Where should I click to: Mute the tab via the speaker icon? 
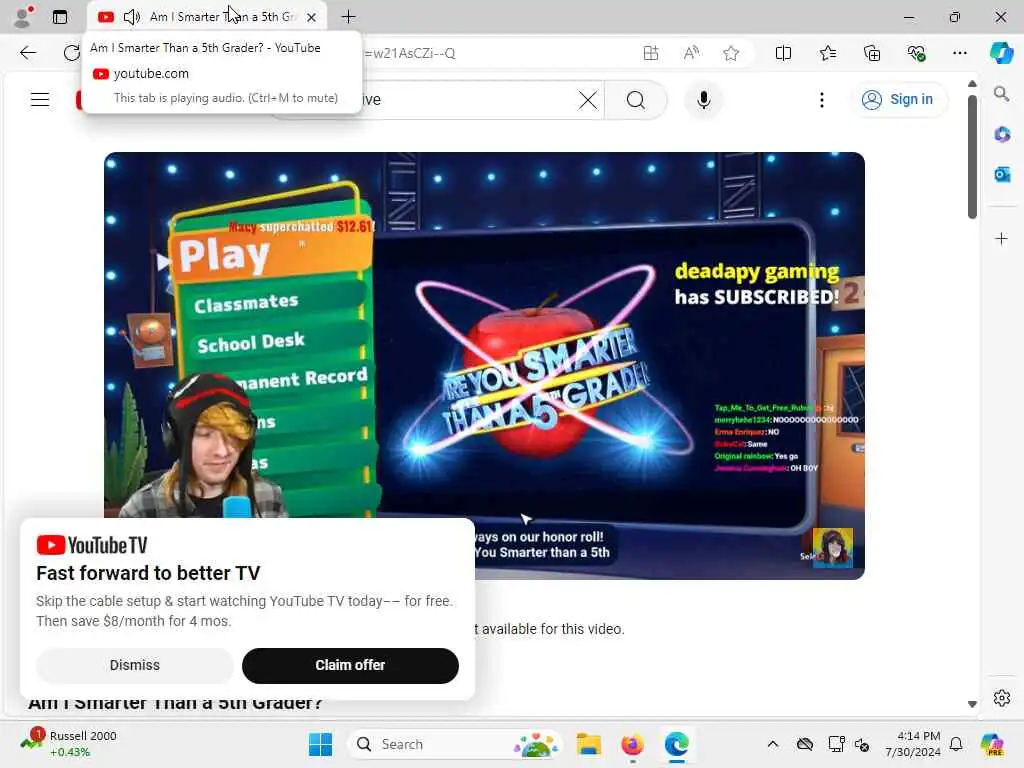[132, 17]
